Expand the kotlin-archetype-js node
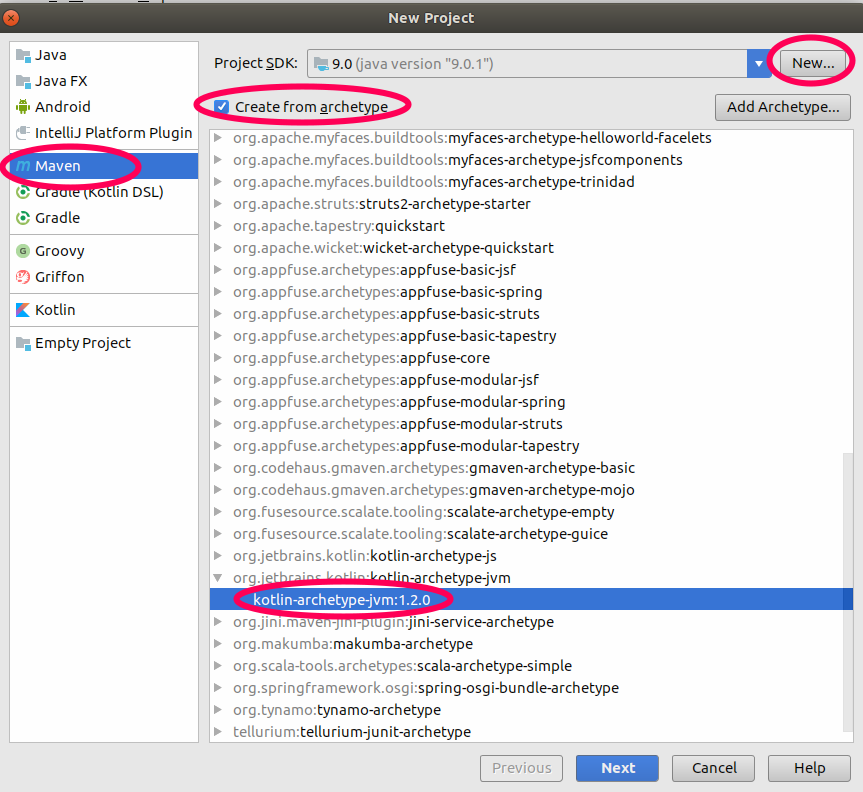 [218, 556]
